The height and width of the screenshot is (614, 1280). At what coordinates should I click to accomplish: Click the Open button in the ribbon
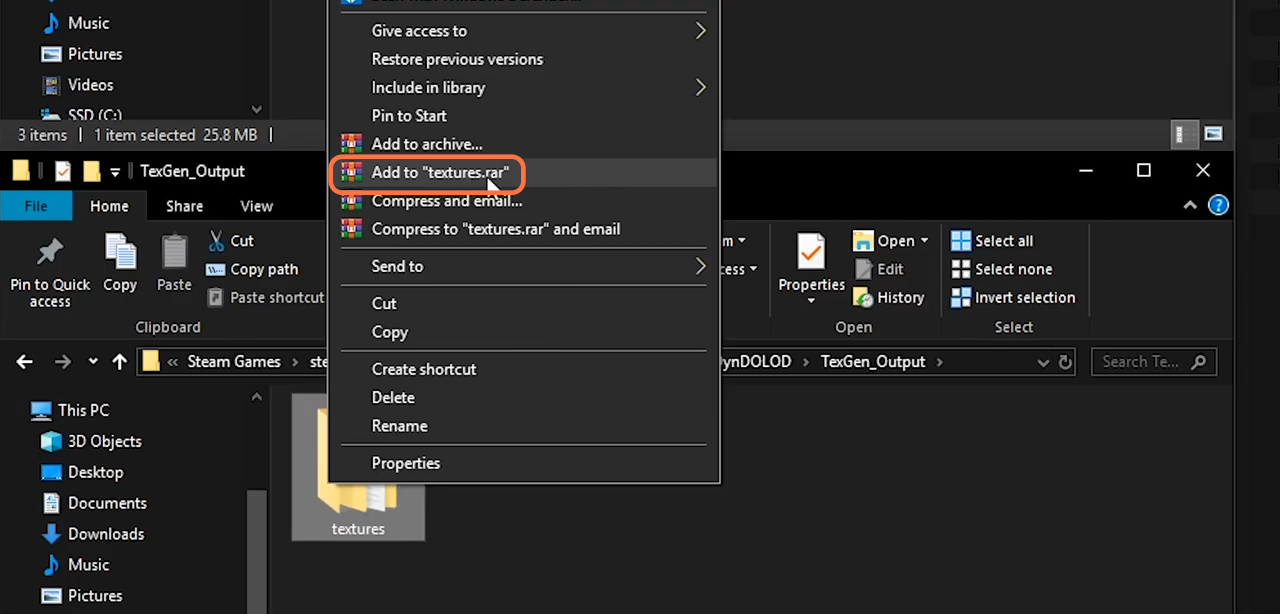(x=883, y=241)
